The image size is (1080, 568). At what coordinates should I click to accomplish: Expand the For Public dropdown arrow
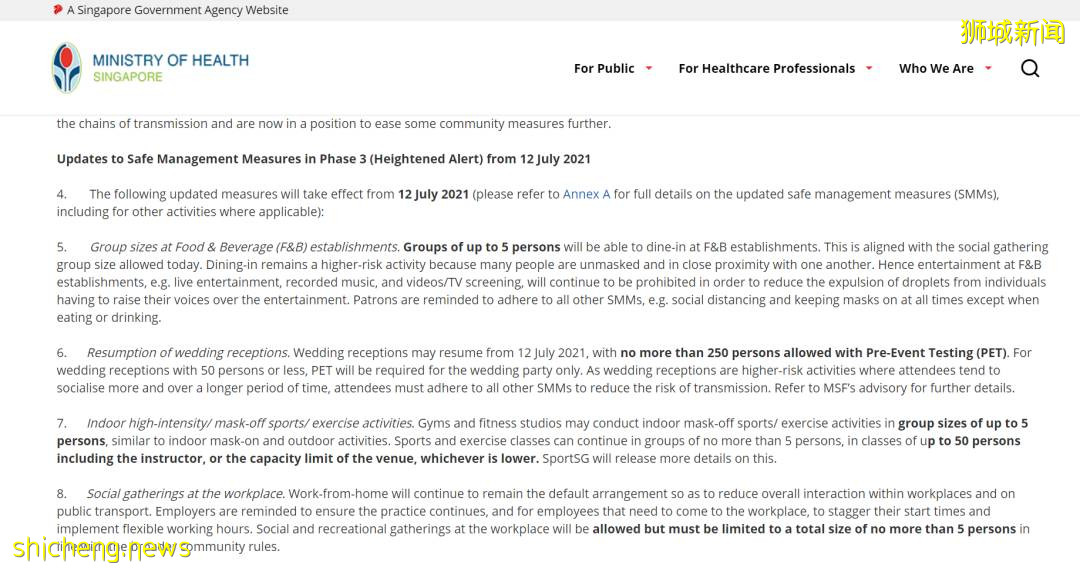click(649, 68)
